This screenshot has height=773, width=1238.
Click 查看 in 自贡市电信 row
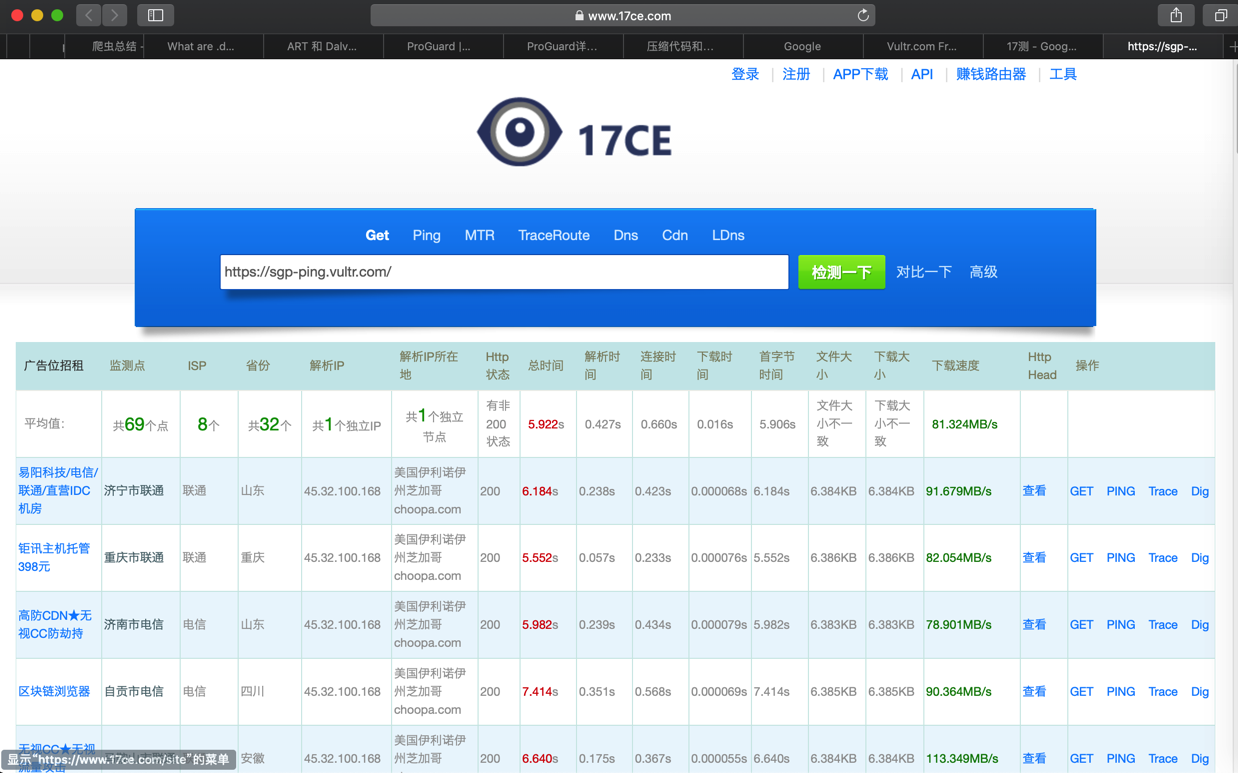click(x=1034, y=692)
